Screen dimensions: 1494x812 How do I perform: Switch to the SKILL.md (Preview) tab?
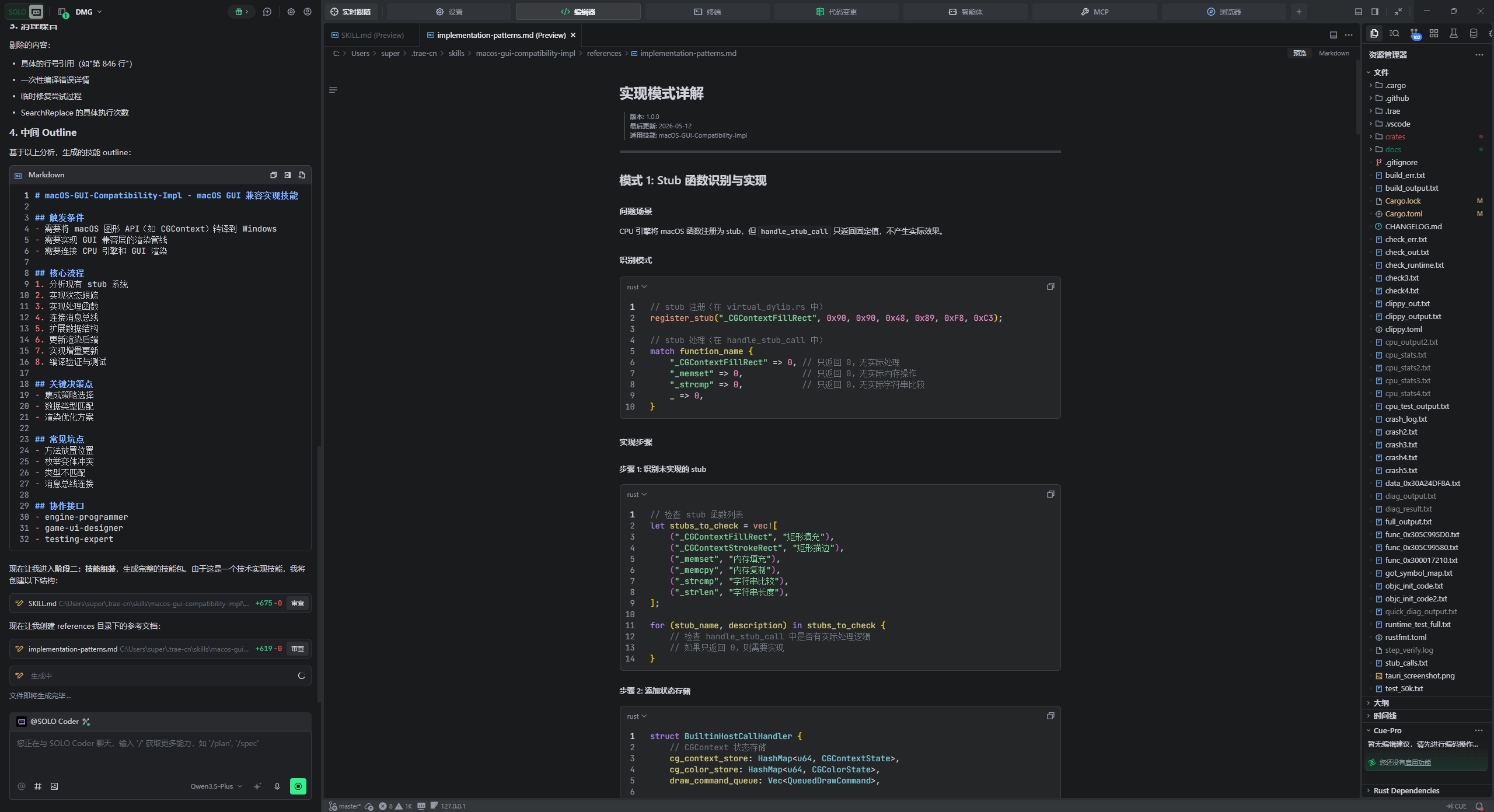372,35
